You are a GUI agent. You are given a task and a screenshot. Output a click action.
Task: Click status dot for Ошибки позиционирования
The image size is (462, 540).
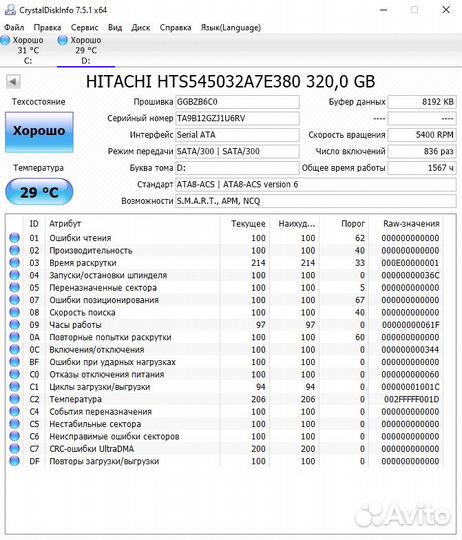pyautogui.click(x=14, y=300)
